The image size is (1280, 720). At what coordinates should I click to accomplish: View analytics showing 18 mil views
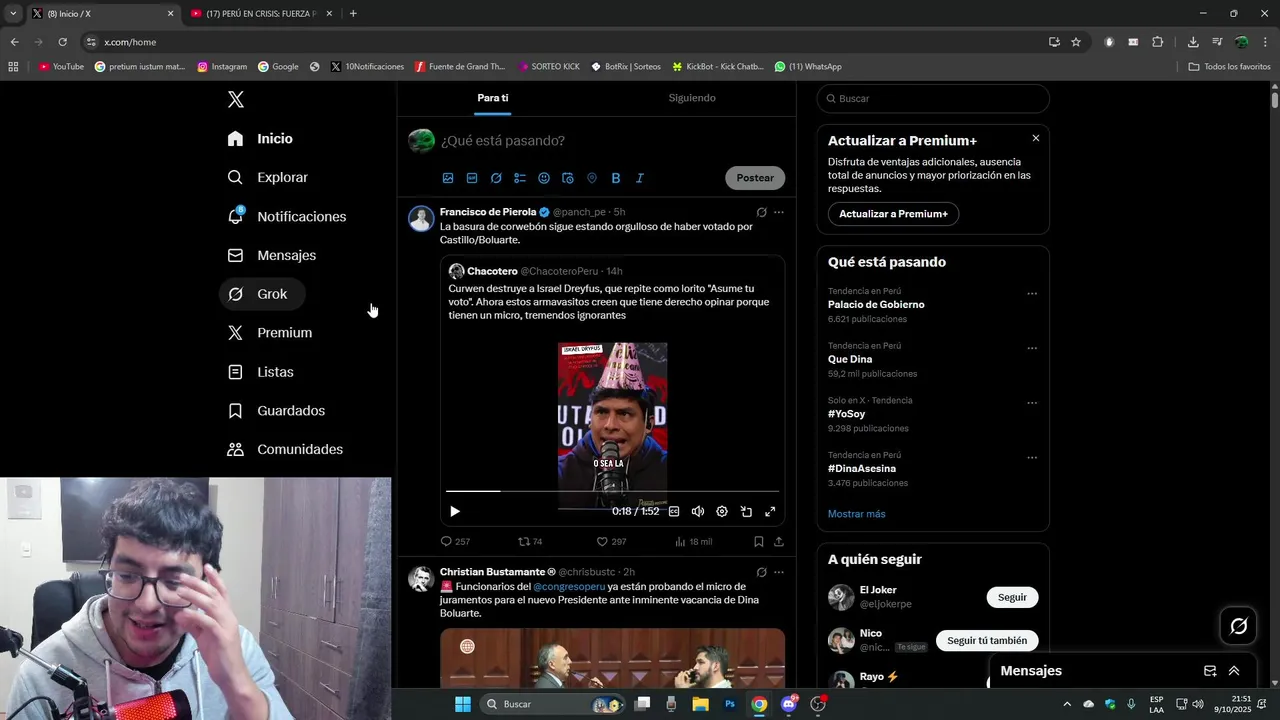[x=693, y=541]
